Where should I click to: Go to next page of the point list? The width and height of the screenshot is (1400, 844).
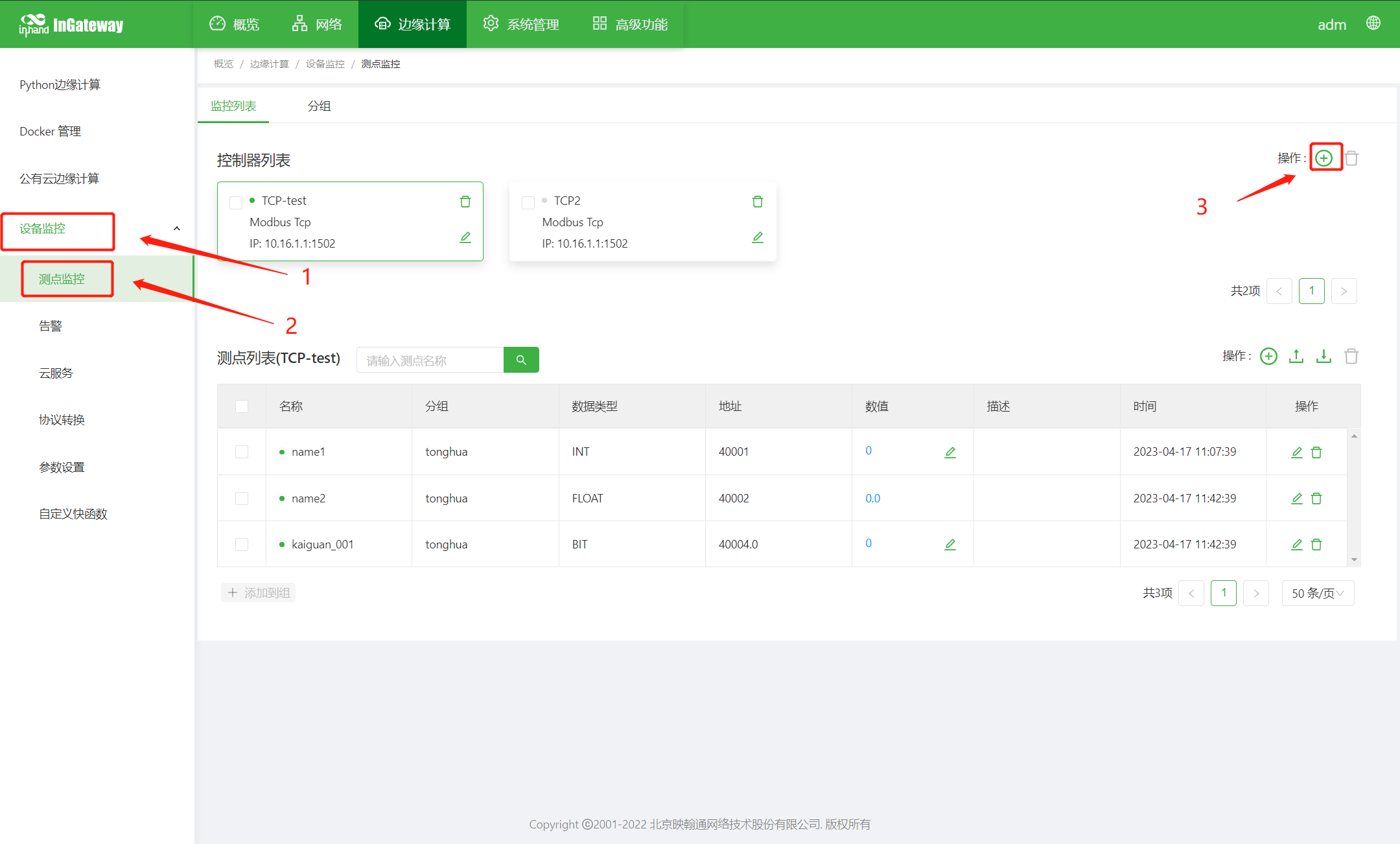click(1255, 593)
